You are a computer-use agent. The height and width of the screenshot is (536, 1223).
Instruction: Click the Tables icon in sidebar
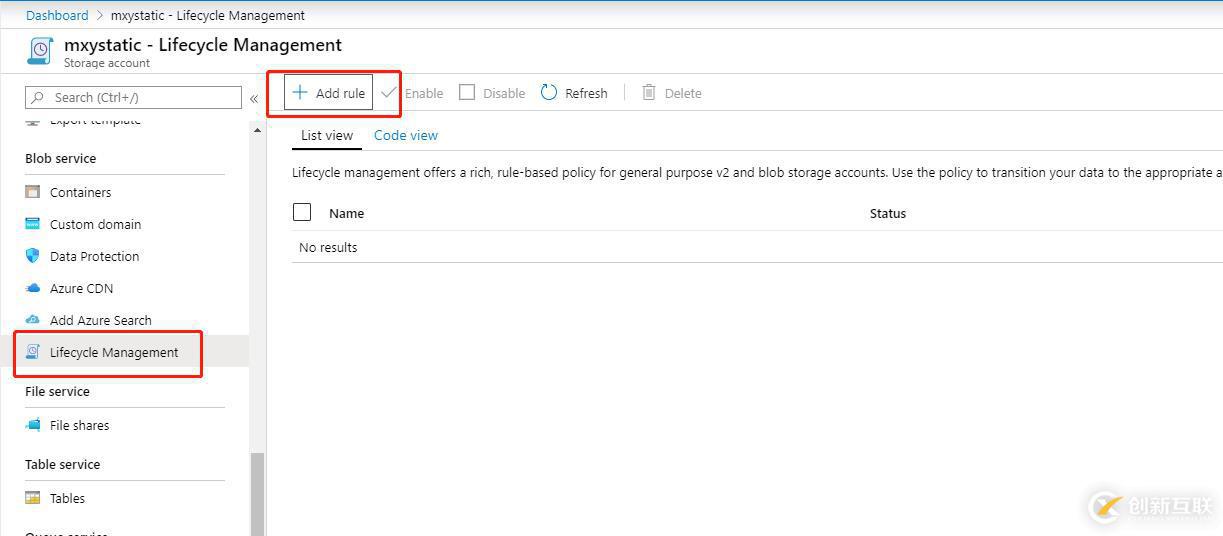coord(33,498)
